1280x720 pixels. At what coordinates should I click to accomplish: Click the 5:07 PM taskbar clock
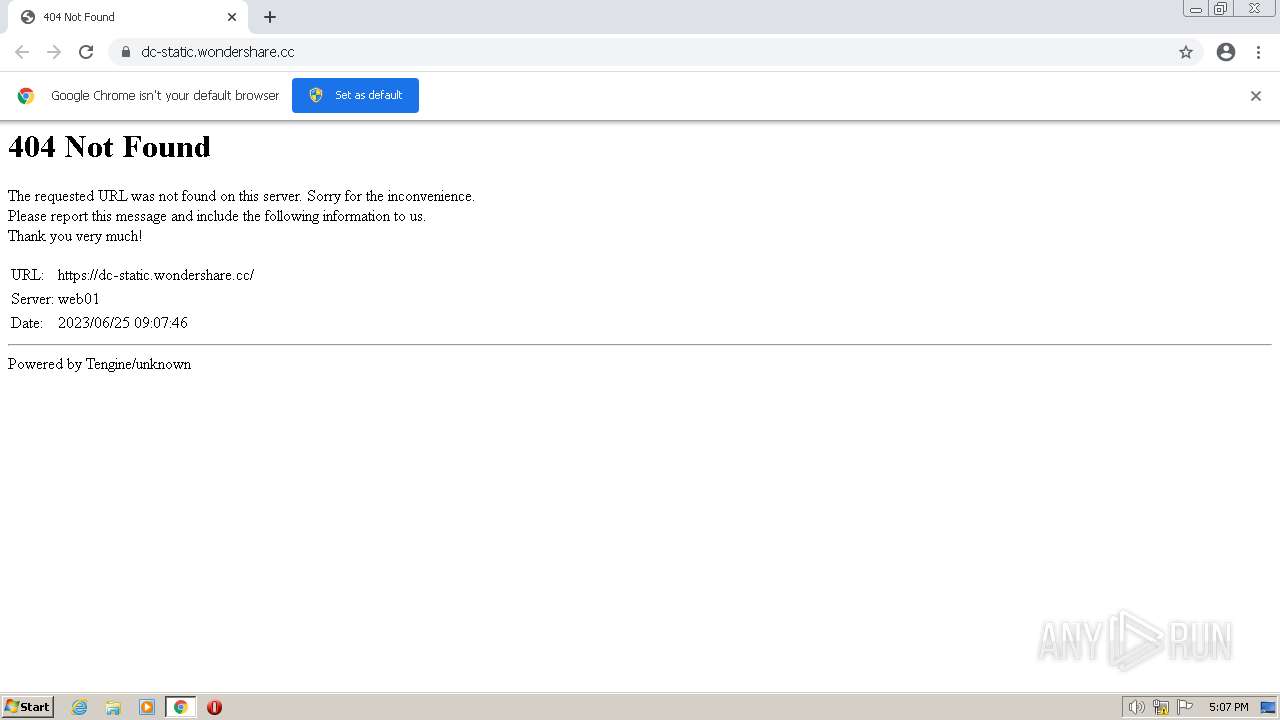coord(1228,707)
